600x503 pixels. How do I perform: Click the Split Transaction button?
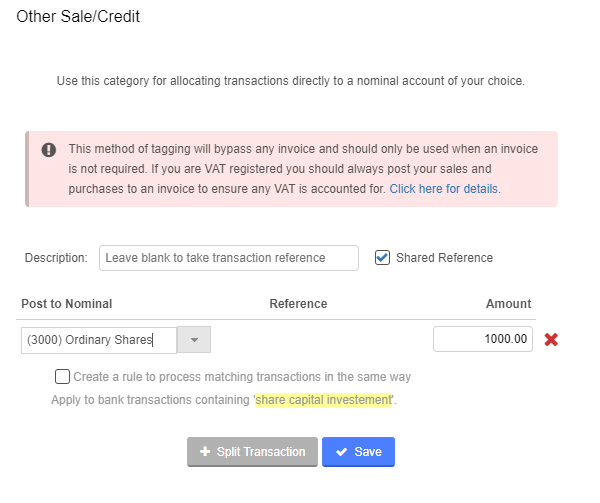point(253,452)
